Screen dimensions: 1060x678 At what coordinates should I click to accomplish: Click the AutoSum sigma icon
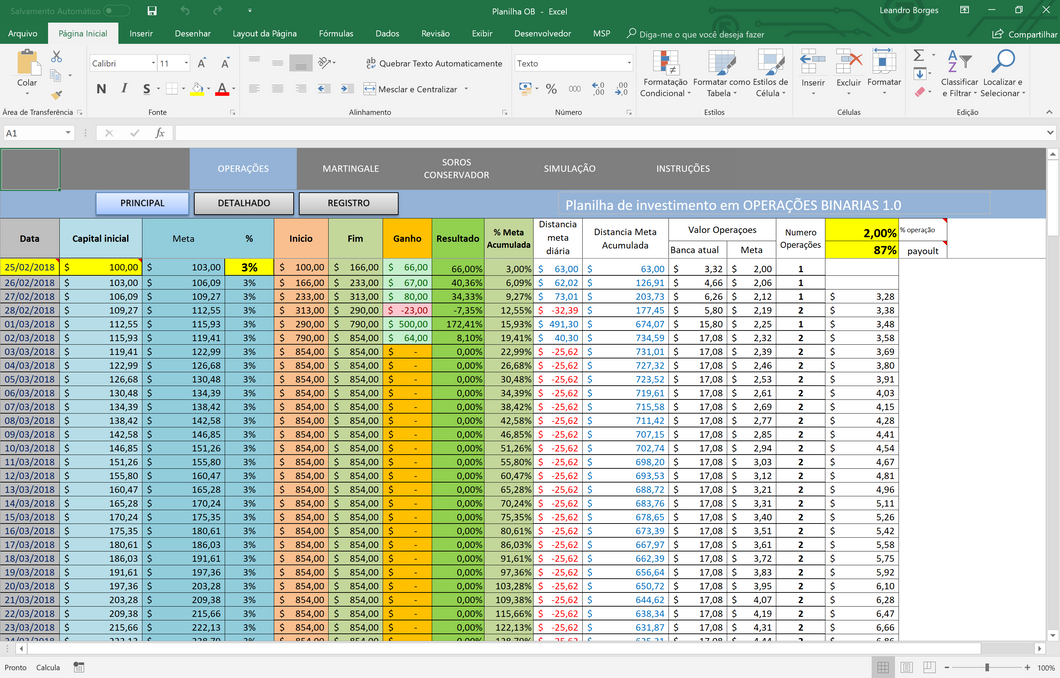(918, 55)
